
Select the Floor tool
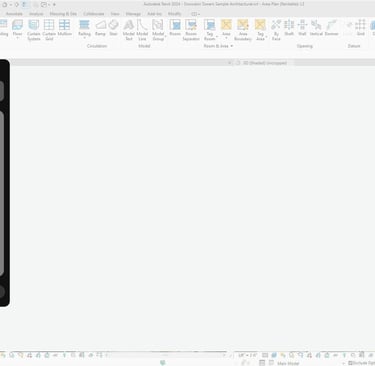(x=17, y=29)
